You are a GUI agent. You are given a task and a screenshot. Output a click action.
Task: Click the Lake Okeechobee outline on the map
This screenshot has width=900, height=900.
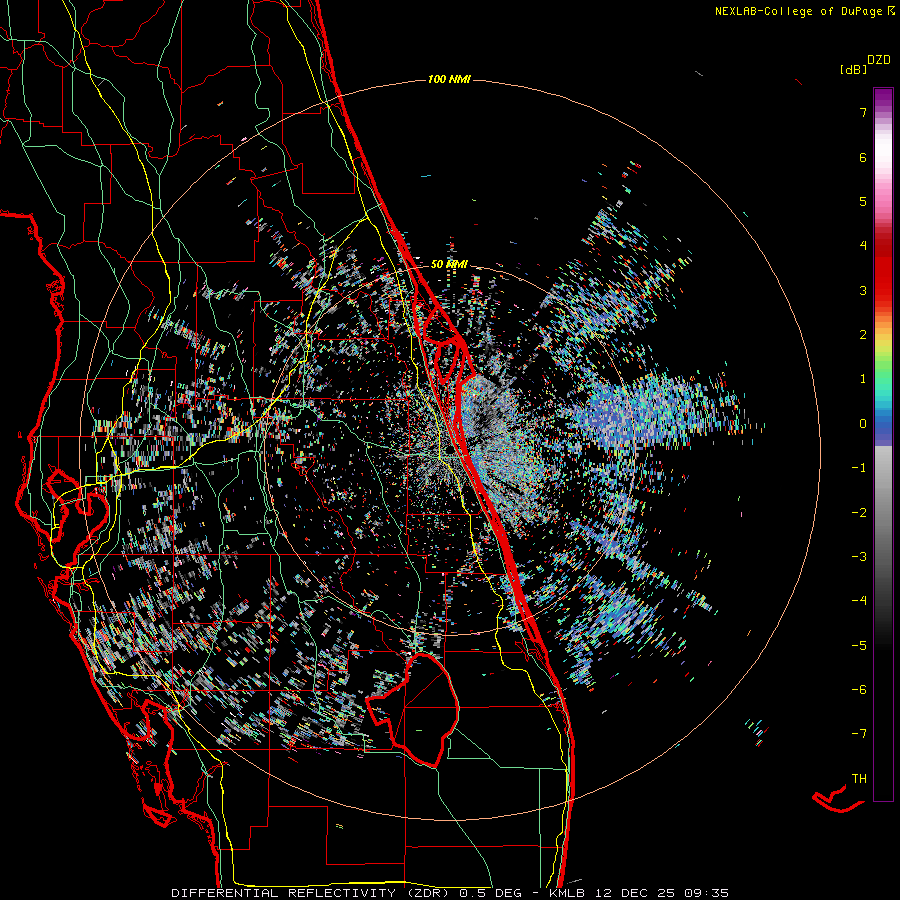point(414,709)
